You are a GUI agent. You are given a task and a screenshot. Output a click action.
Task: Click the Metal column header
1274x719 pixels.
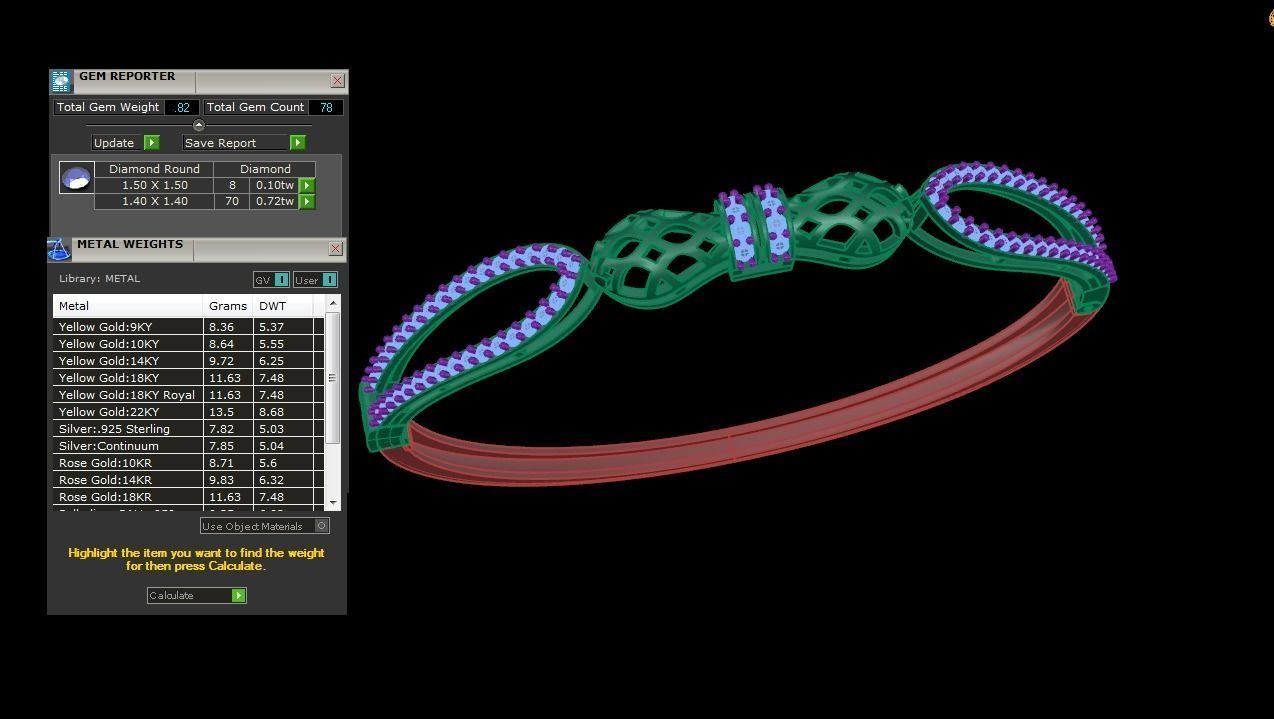pos(128,306)
